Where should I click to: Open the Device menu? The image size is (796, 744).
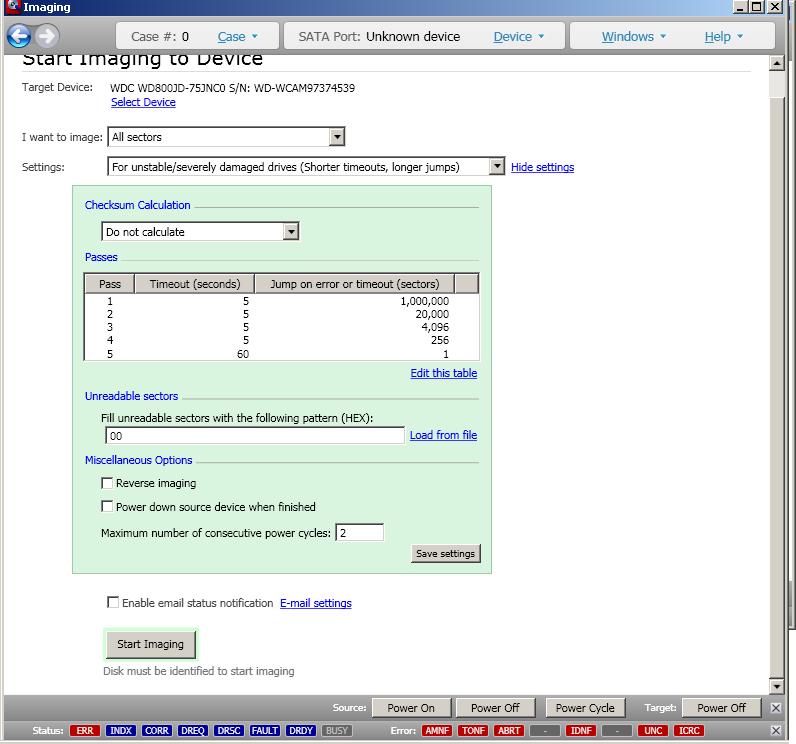click(x=519, y=37)
